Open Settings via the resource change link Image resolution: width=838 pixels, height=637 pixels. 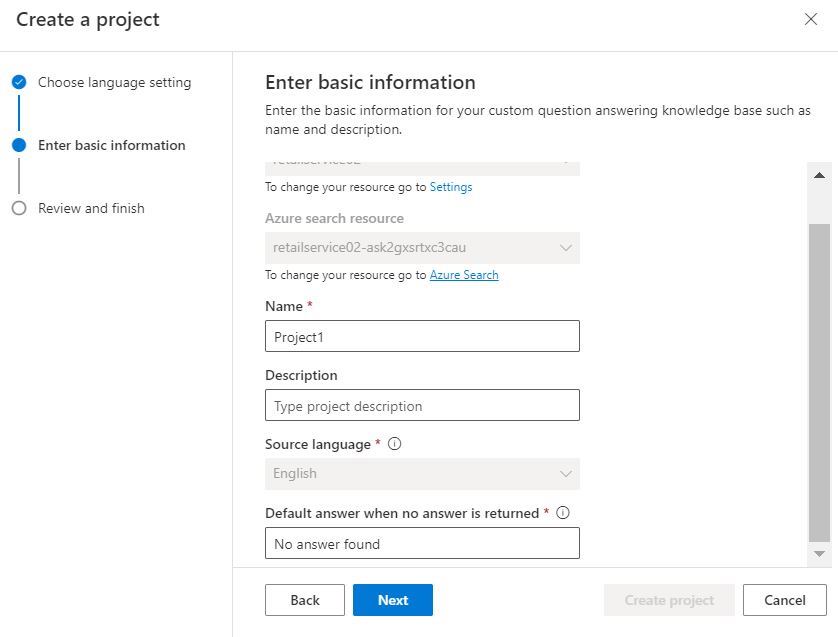tap(451, 186)
